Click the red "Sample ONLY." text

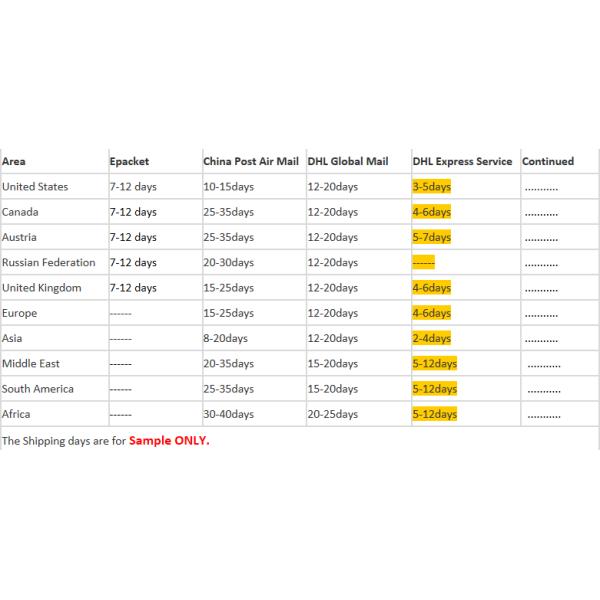pos(169,440)
